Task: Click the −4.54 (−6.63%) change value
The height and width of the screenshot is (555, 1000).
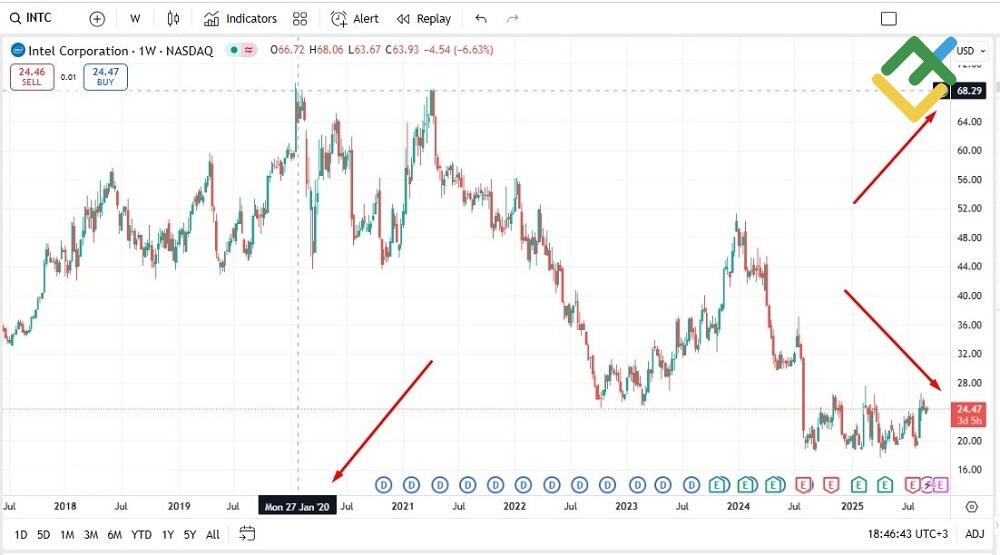Action: tap(459, 50)
